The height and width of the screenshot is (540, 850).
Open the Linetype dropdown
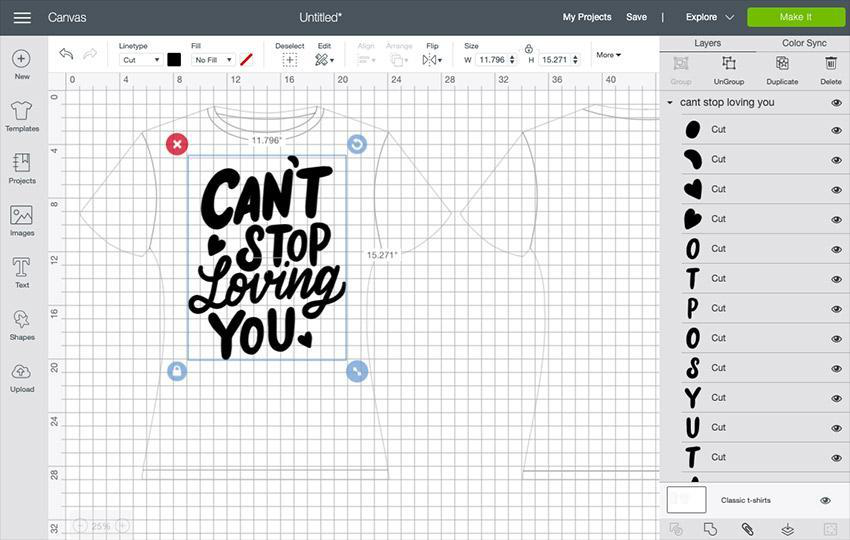[141, 60]
